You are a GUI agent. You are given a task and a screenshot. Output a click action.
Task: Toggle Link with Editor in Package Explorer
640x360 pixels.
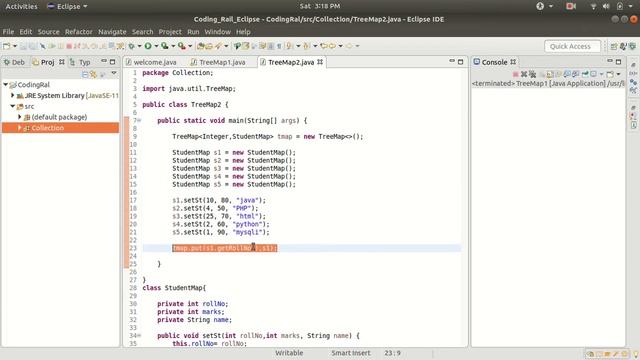tap(93, 74)
